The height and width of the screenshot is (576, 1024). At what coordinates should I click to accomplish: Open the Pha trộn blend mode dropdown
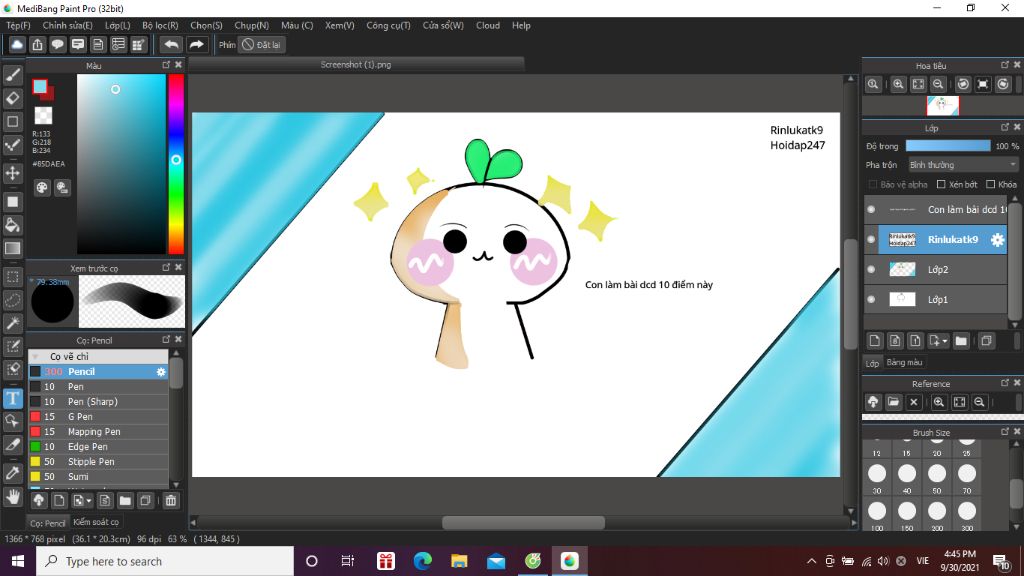click(962, 165)
